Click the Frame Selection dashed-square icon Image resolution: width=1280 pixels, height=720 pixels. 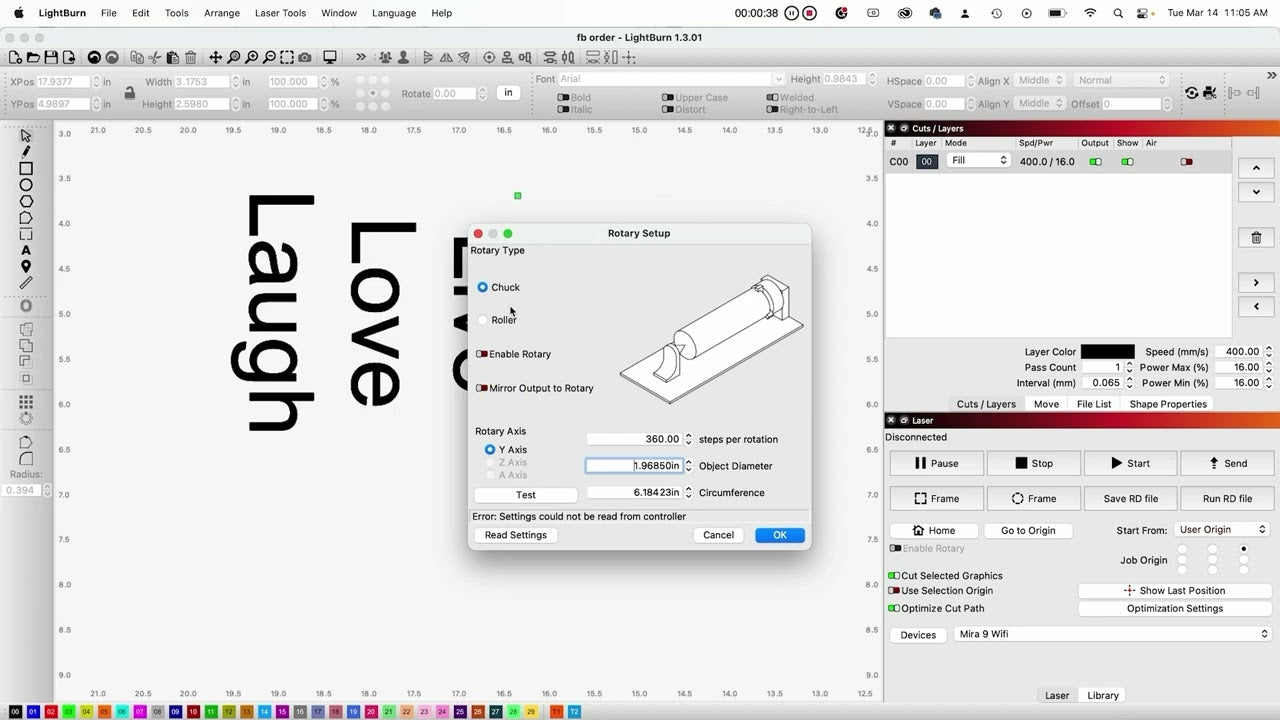coord(287,58)
